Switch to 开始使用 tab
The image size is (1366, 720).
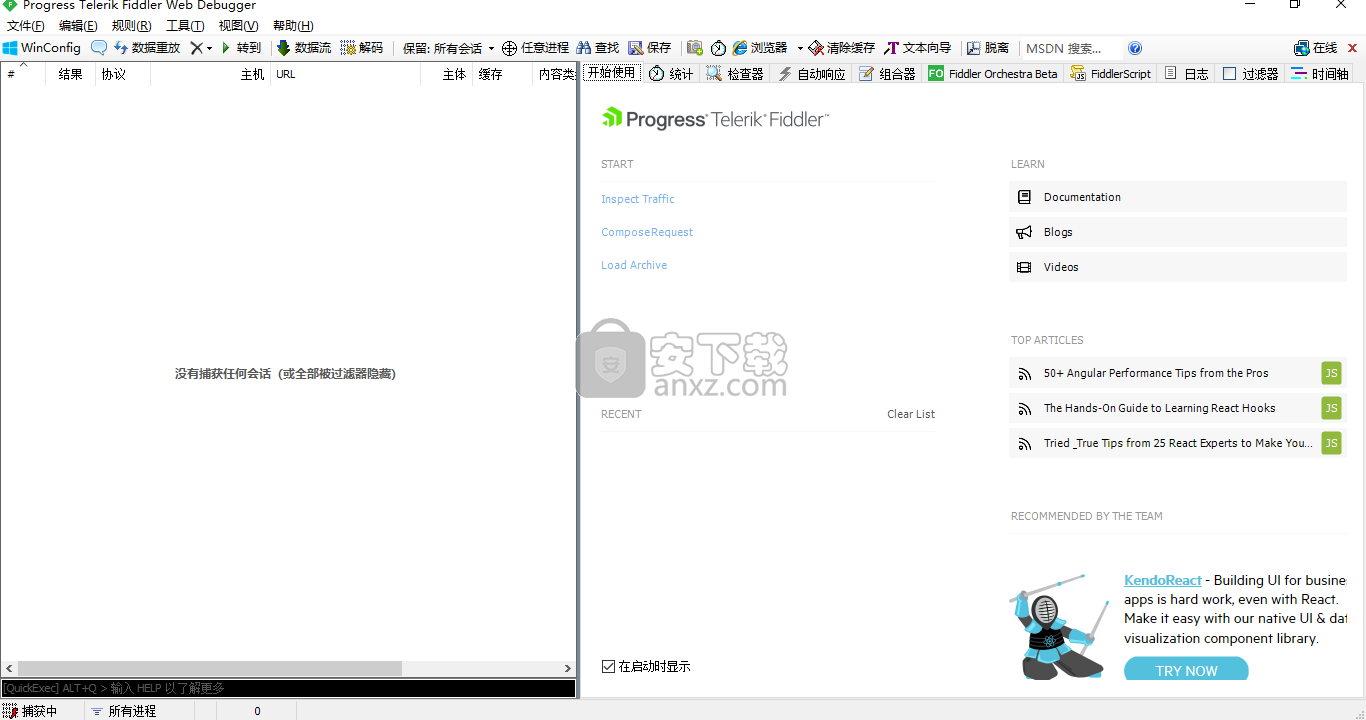click(x=611, y=73)
